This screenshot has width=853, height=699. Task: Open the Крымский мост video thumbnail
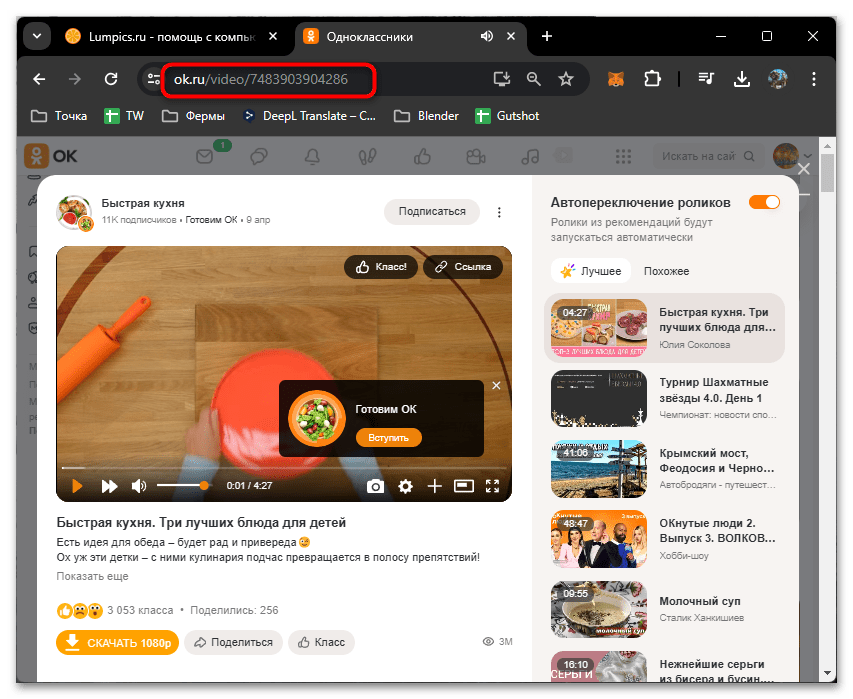click(598, 469)
